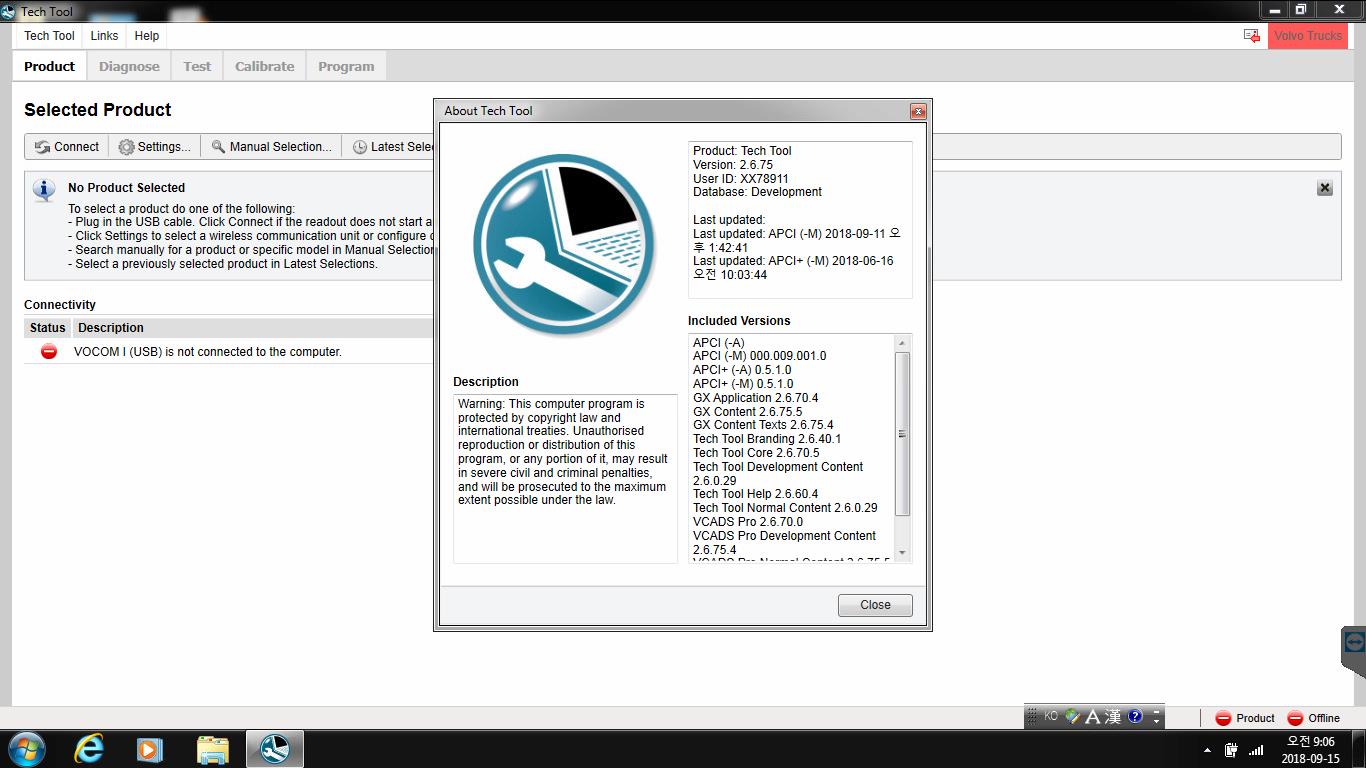Close the About Tech Tool dialog with Close

pos(875,605)
